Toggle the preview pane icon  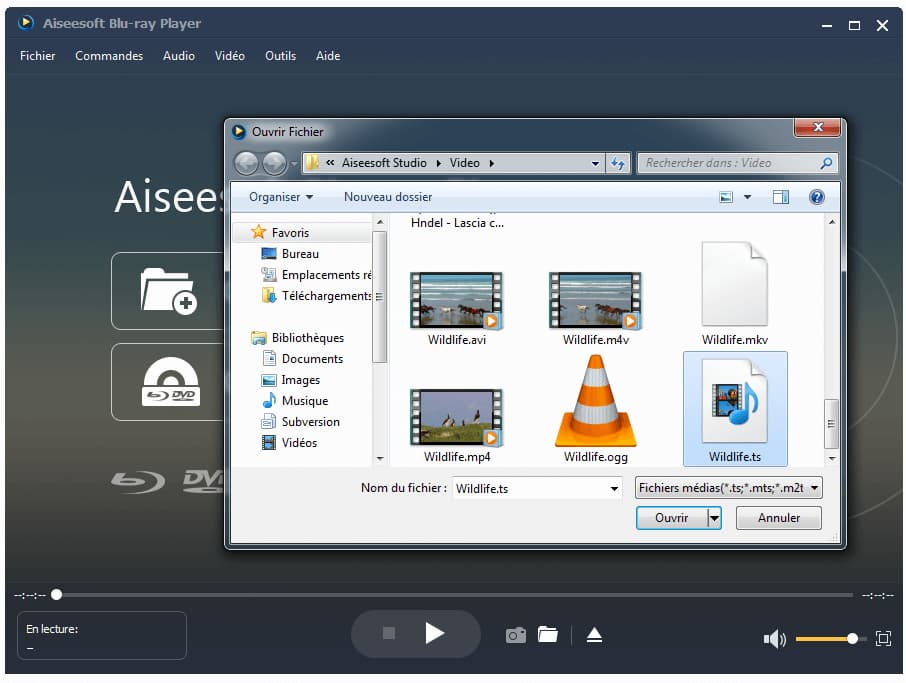(x=781, y=197)
